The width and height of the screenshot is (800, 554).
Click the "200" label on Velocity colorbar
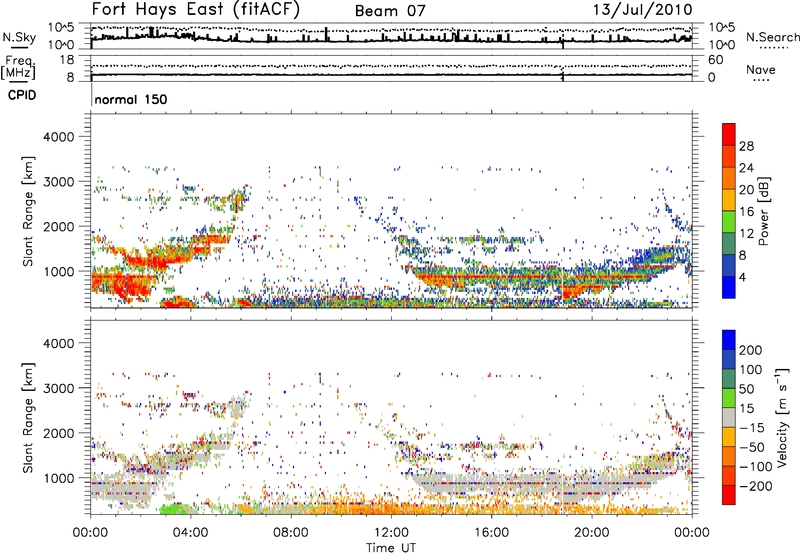(x=751, y=350)
